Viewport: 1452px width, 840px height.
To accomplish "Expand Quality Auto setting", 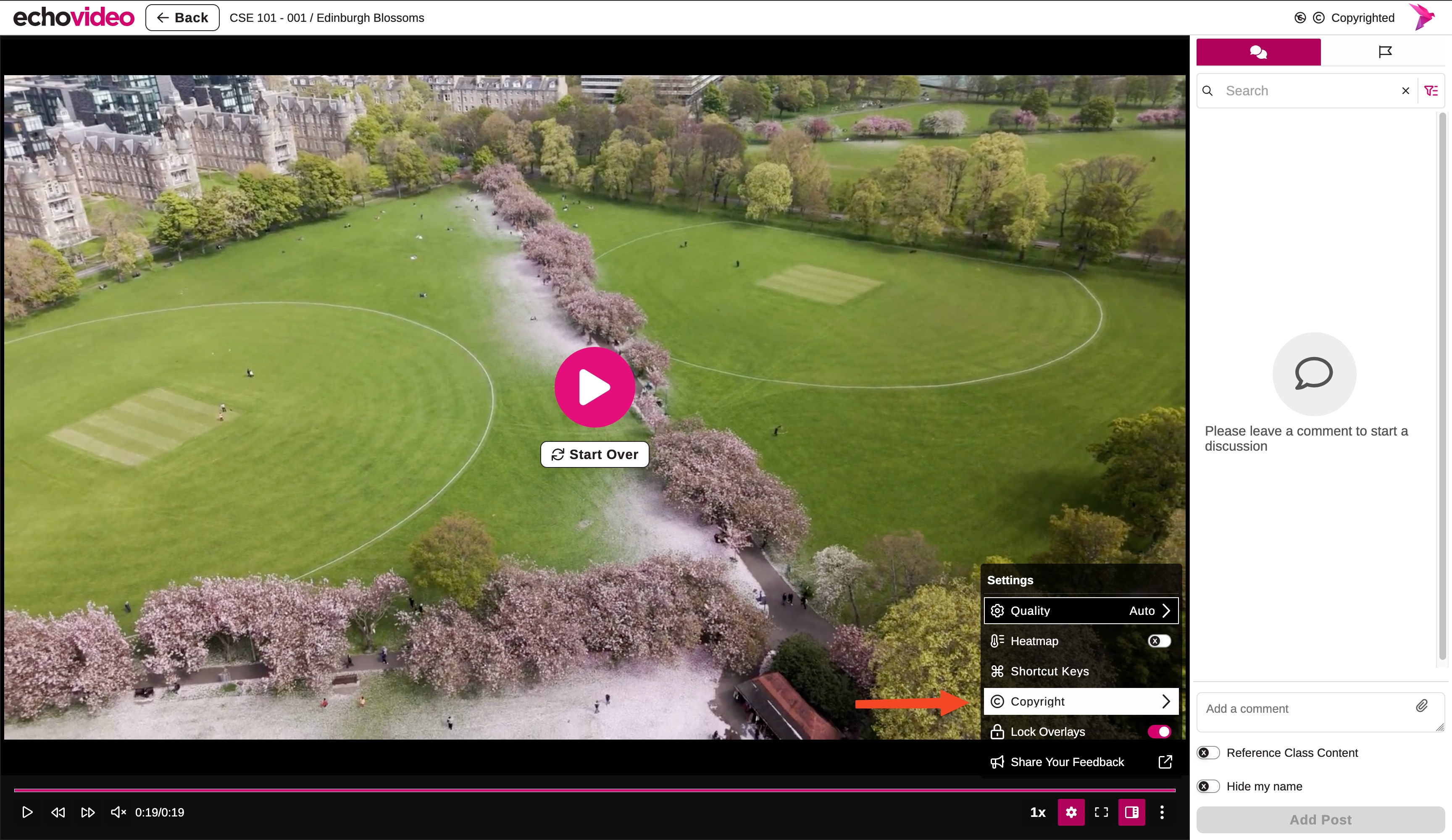I will 1081,611.
